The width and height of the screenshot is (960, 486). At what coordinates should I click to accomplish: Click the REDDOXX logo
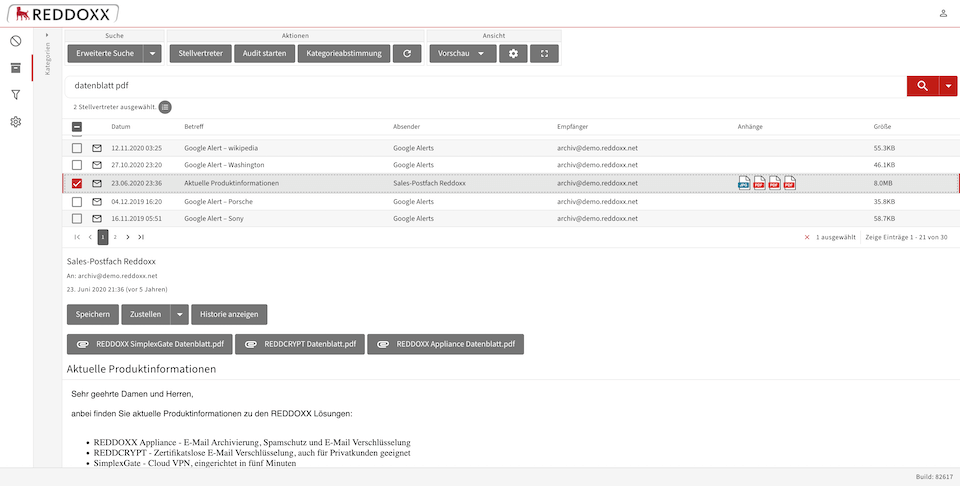(62, 13)
